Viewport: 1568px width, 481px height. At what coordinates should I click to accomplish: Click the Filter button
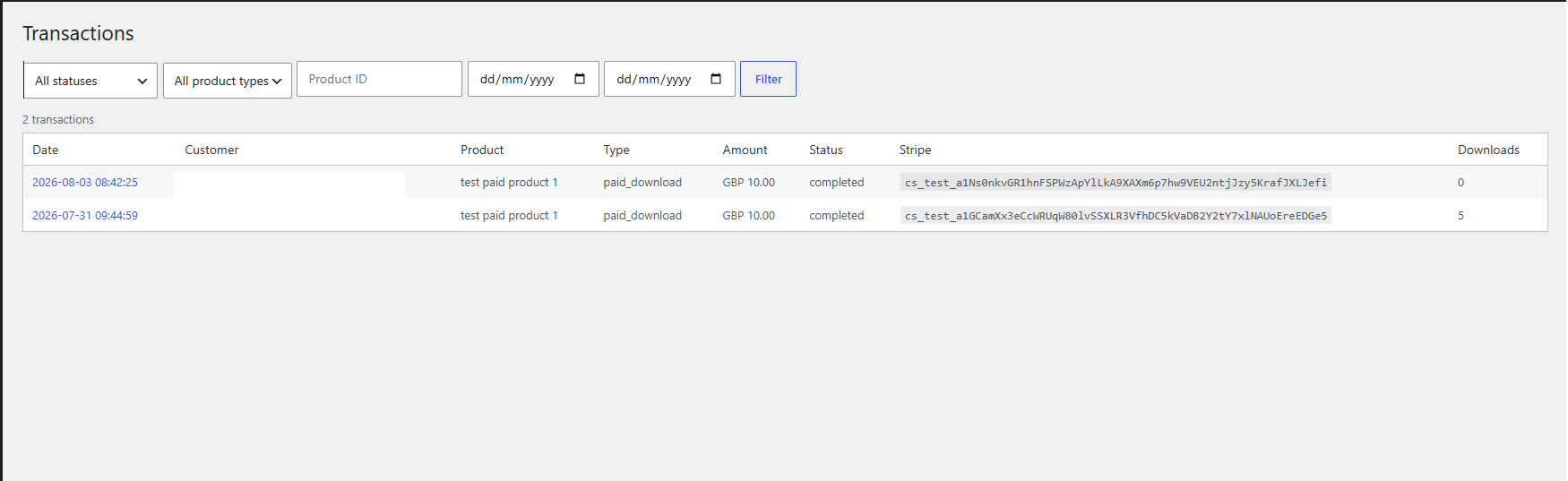768,79
